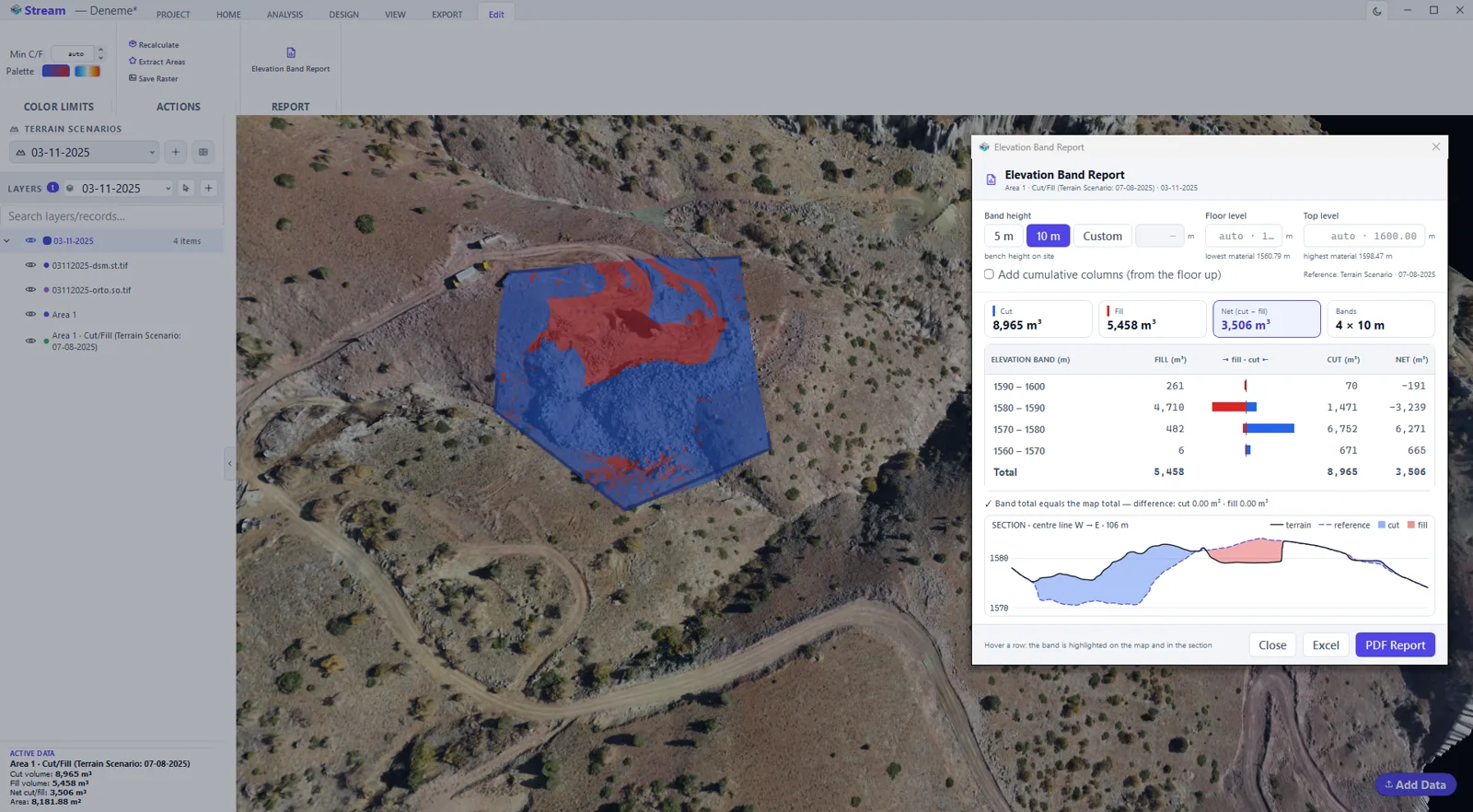Select the 1560 – 1570 elevation band row
This screenshot has width=1473, height=812.
click(1209, 450)
